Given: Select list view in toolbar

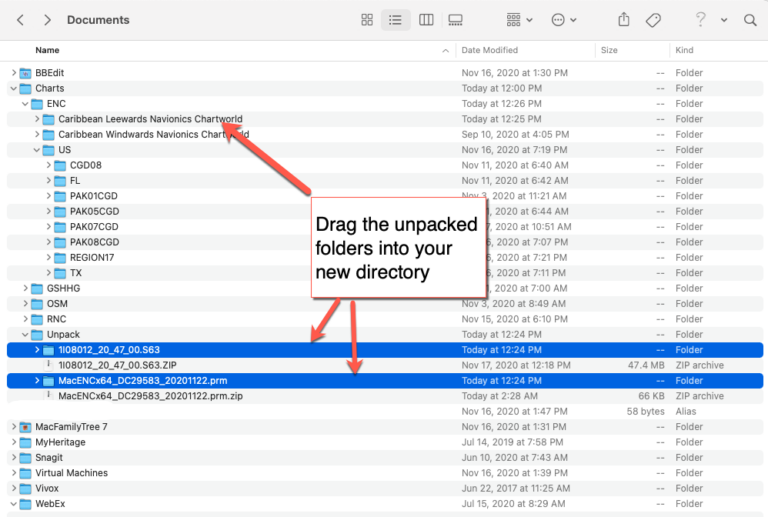Looking at the screenshot, I should tap(396, 20).
